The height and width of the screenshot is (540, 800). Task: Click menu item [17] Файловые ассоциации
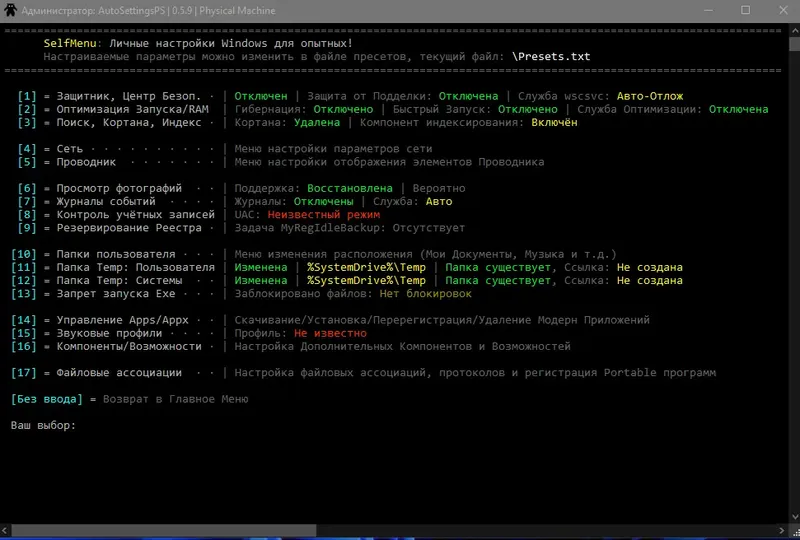(x=96, y=373)
